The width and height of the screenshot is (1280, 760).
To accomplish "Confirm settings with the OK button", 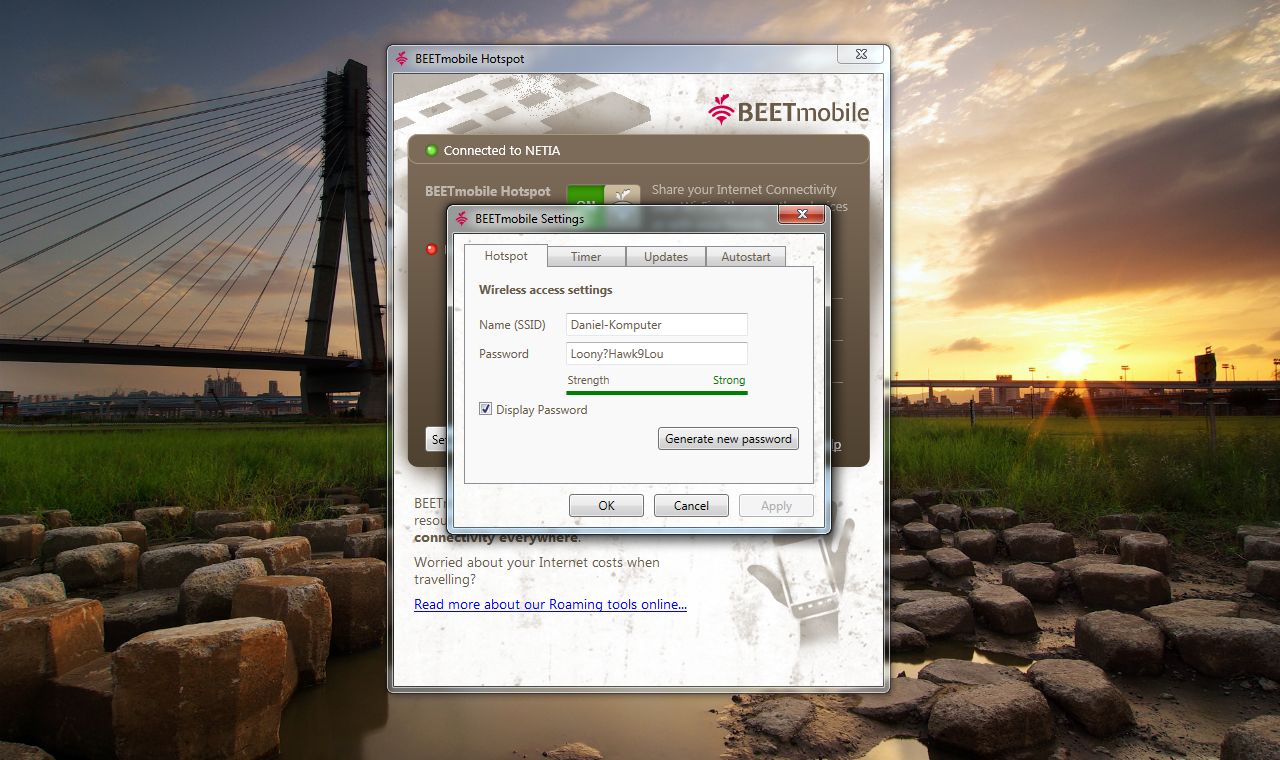I will tap(606, 506).
